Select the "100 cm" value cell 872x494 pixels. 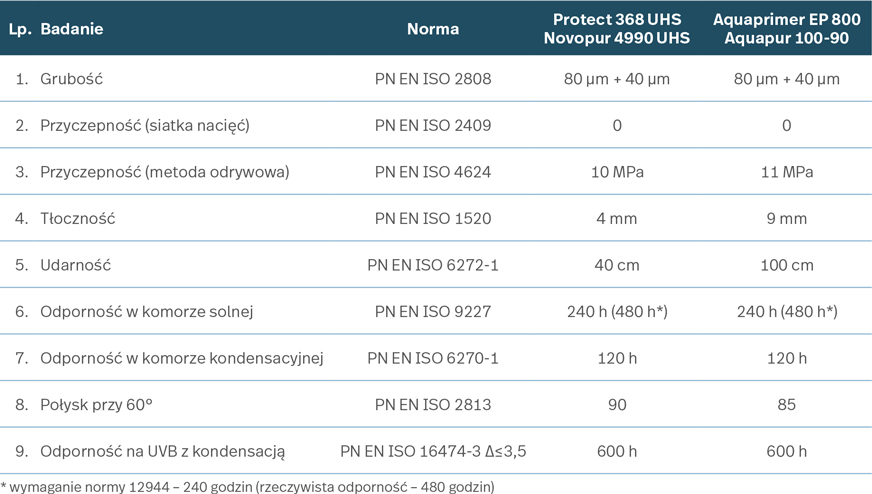coord(787,265)
